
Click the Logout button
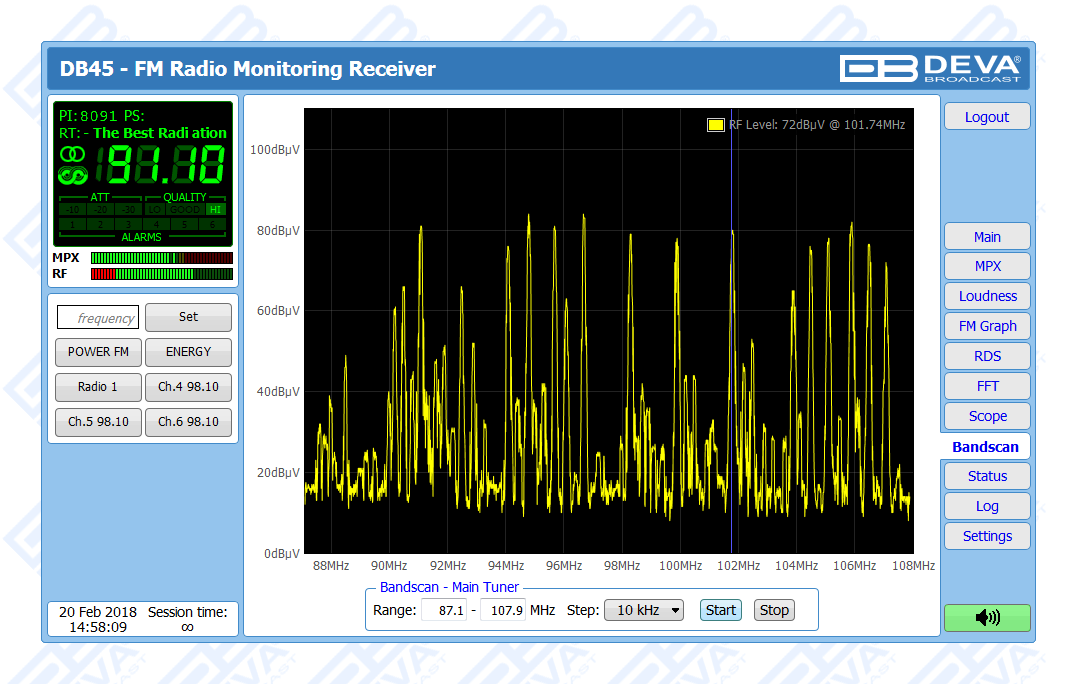pyautogui.click(x=986, y=117)
